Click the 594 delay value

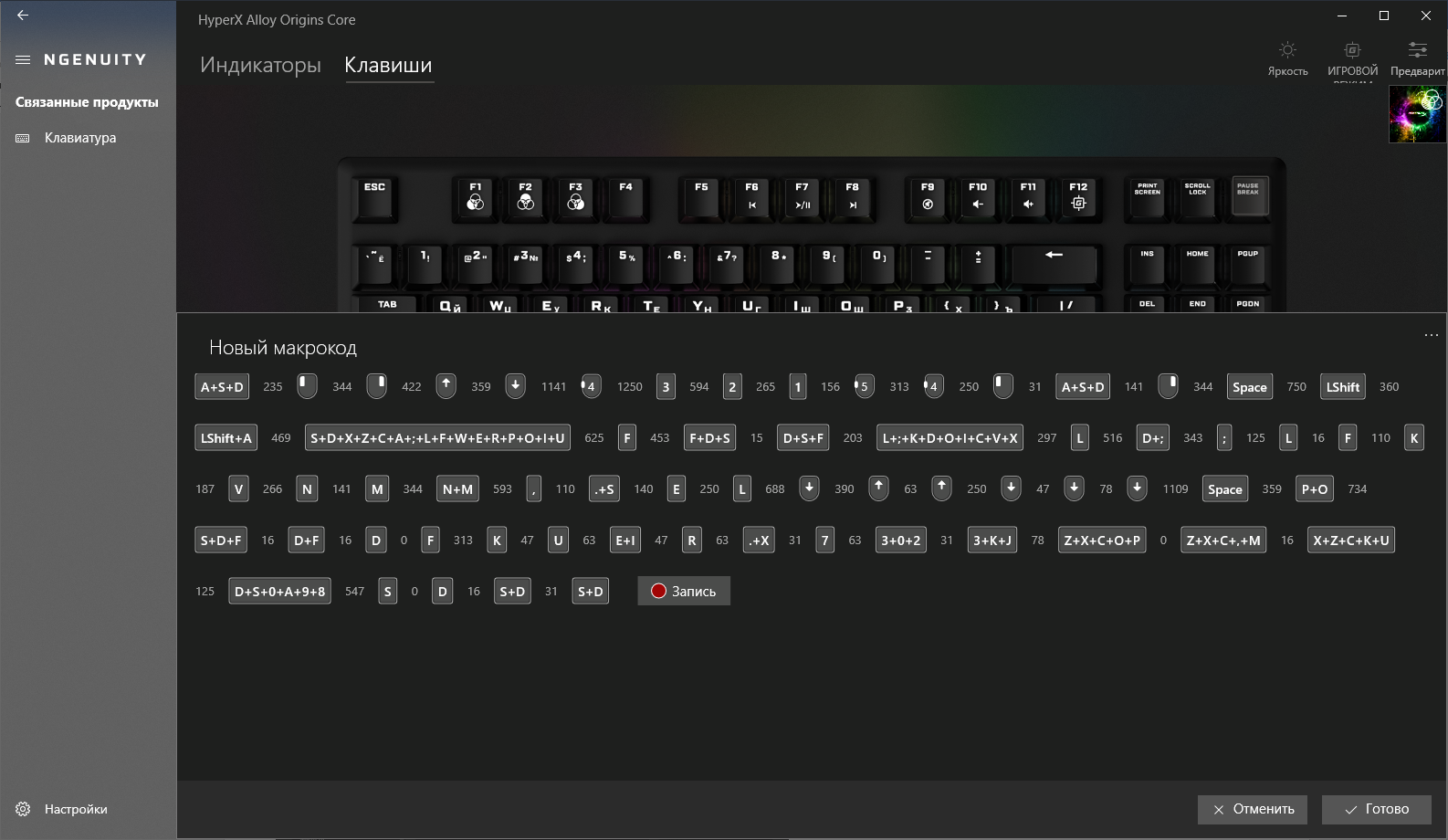(699, 386)
